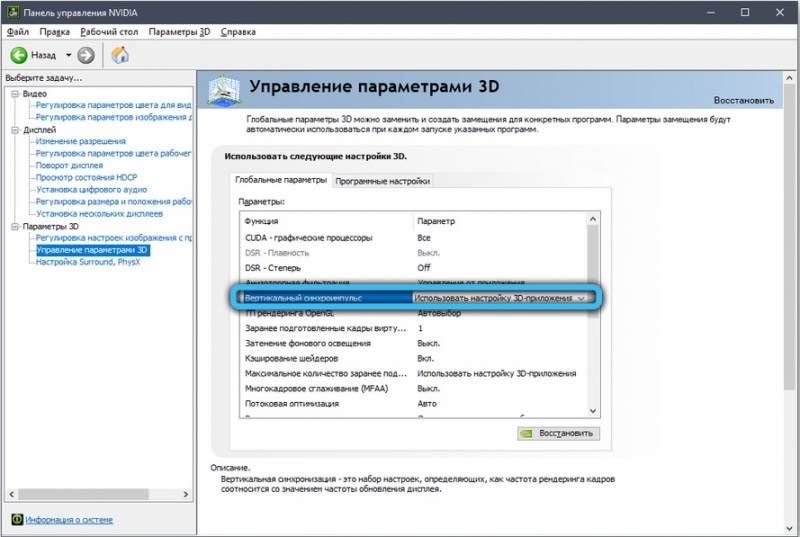Click settings list scroll up arrow

click(593, 219)
